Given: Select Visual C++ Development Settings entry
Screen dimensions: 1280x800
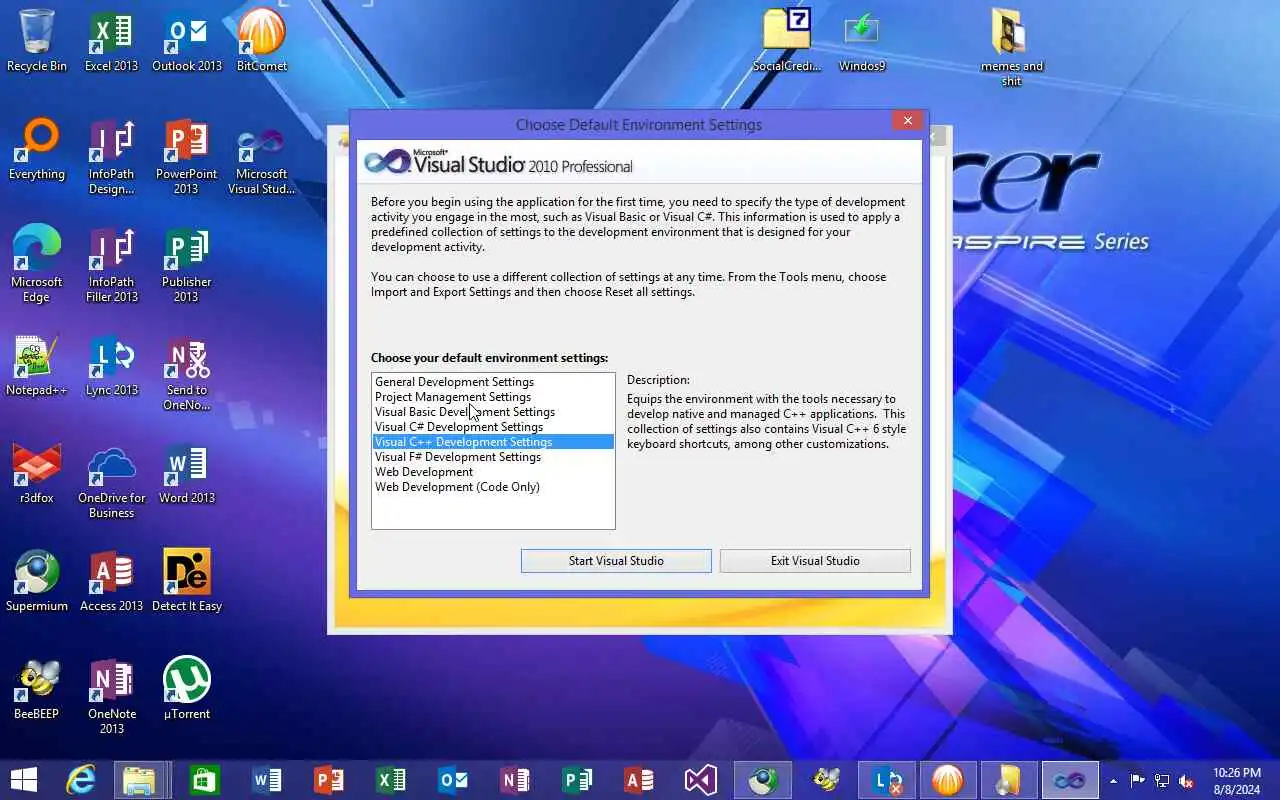Looking at the screenshot, I should tap(492, 442).
